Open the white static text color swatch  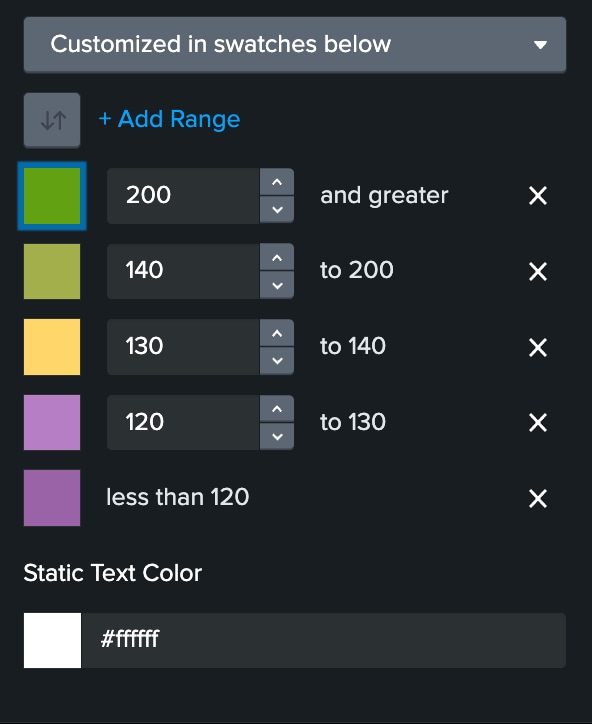coord(52,640)
